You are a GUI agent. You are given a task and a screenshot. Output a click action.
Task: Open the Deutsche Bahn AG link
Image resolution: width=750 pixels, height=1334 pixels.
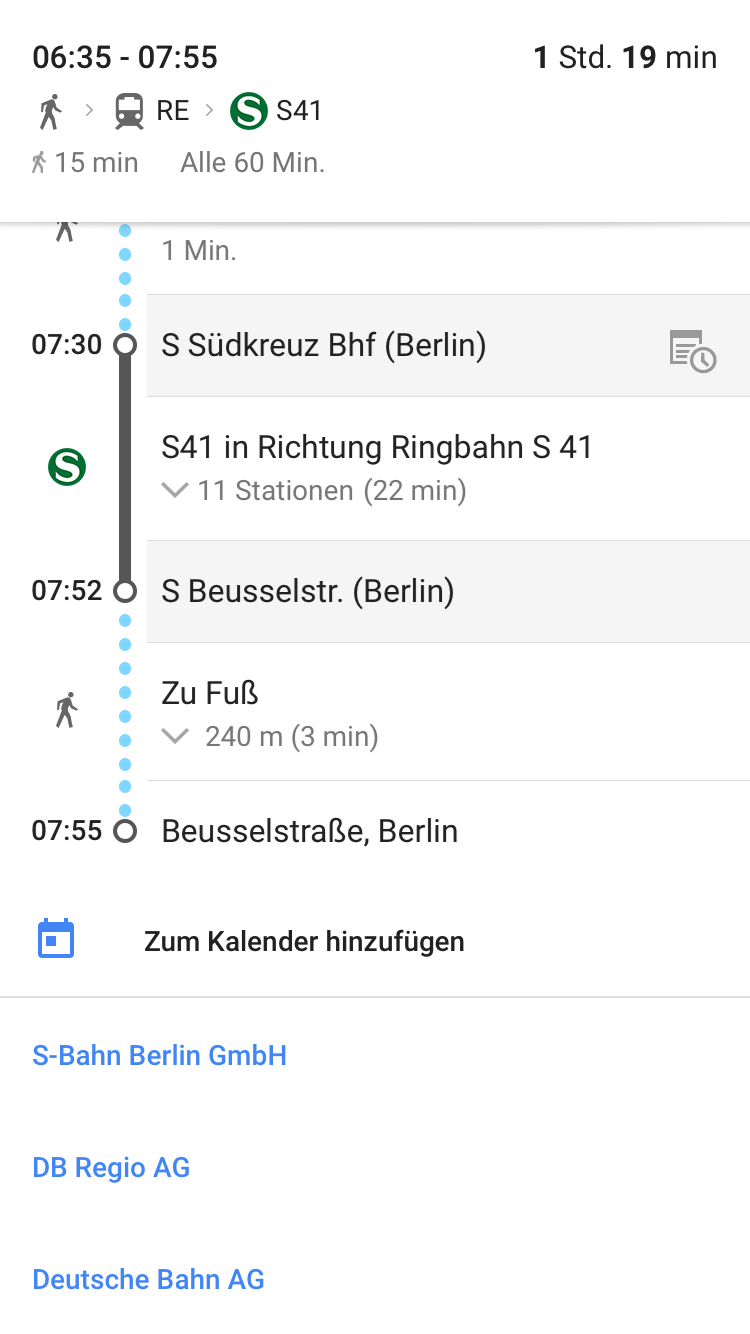148,1279
